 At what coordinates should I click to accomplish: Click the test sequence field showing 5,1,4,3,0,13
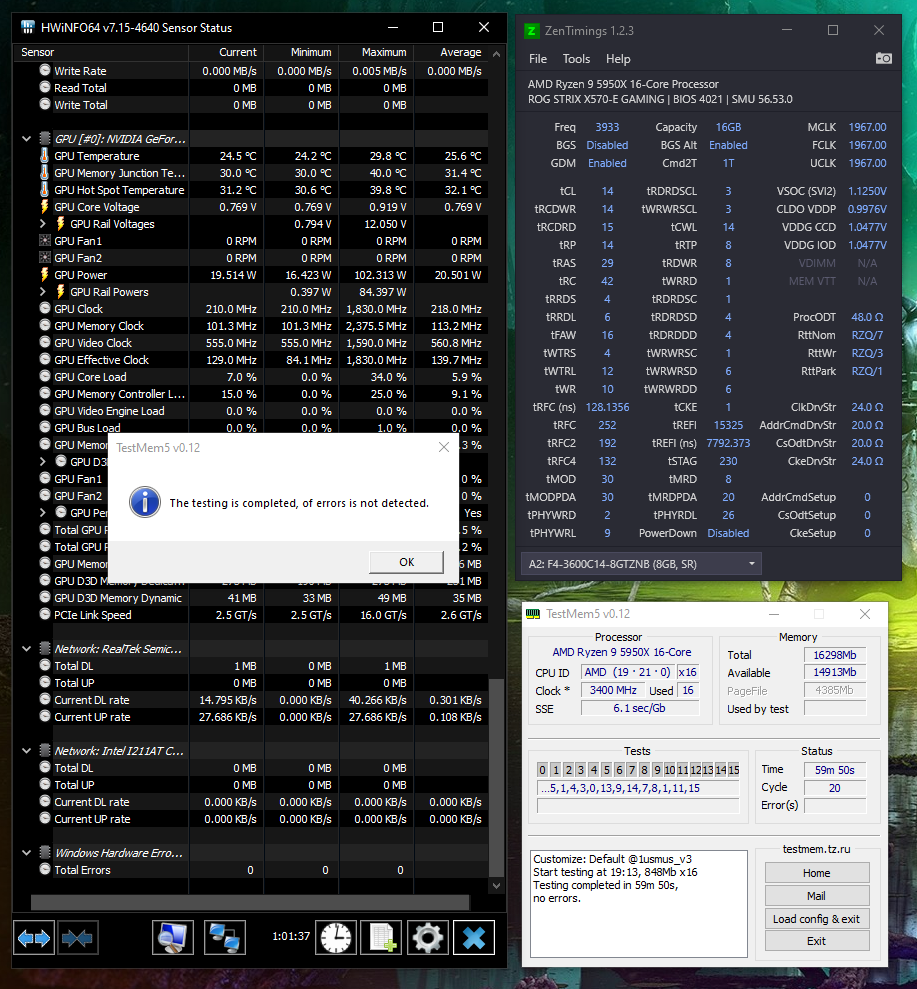[x=638, y=788]
